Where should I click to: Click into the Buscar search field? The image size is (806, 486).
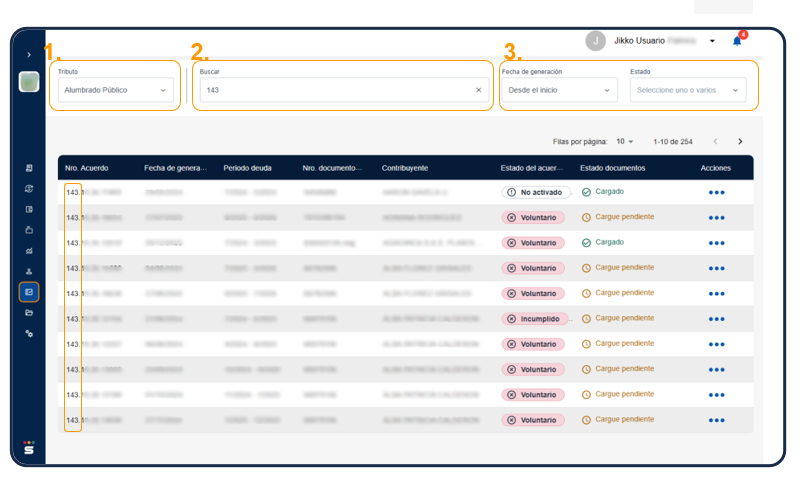335,90
